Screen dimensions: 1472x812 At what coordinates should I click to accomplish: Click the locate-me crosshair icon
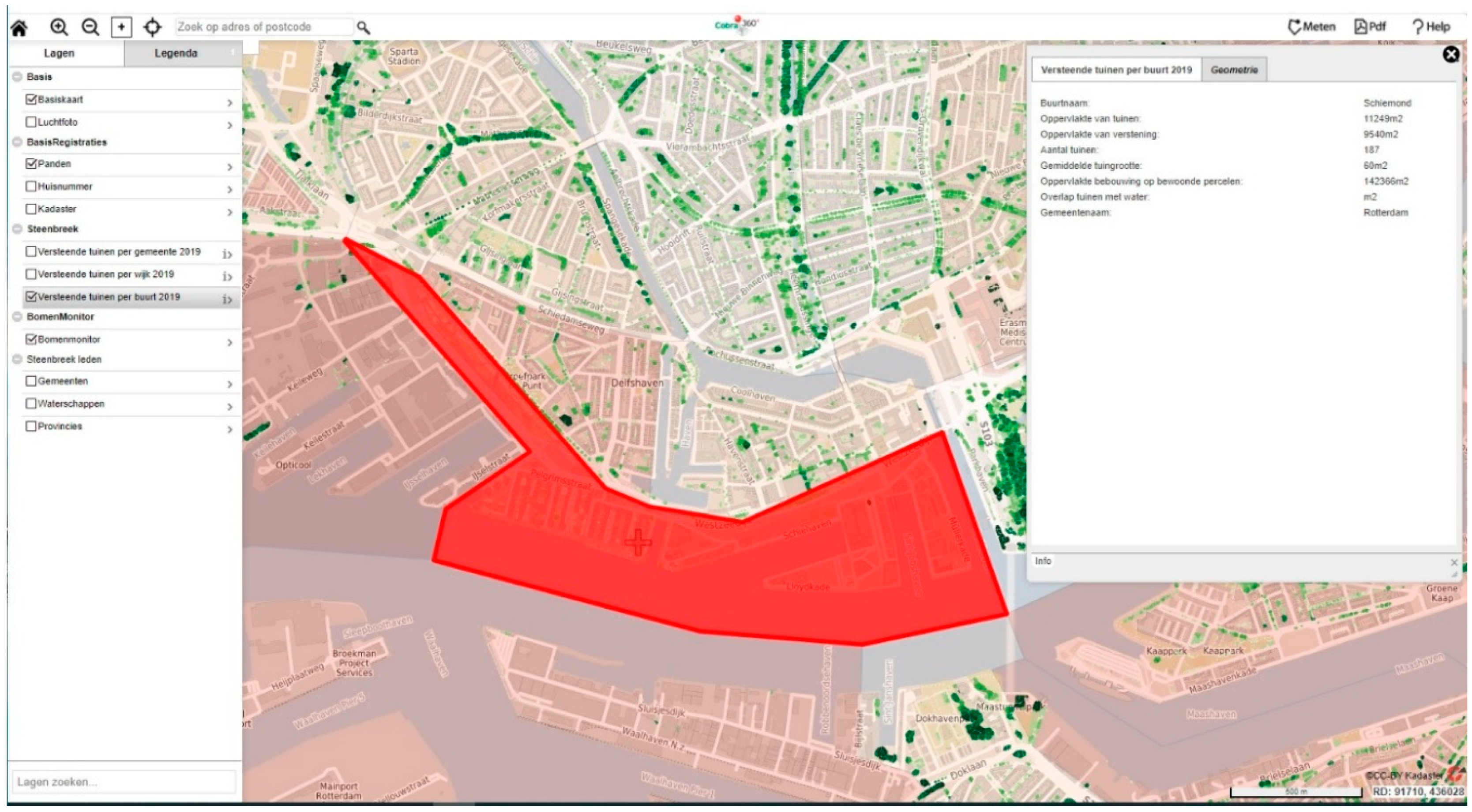tap(153, 27)
